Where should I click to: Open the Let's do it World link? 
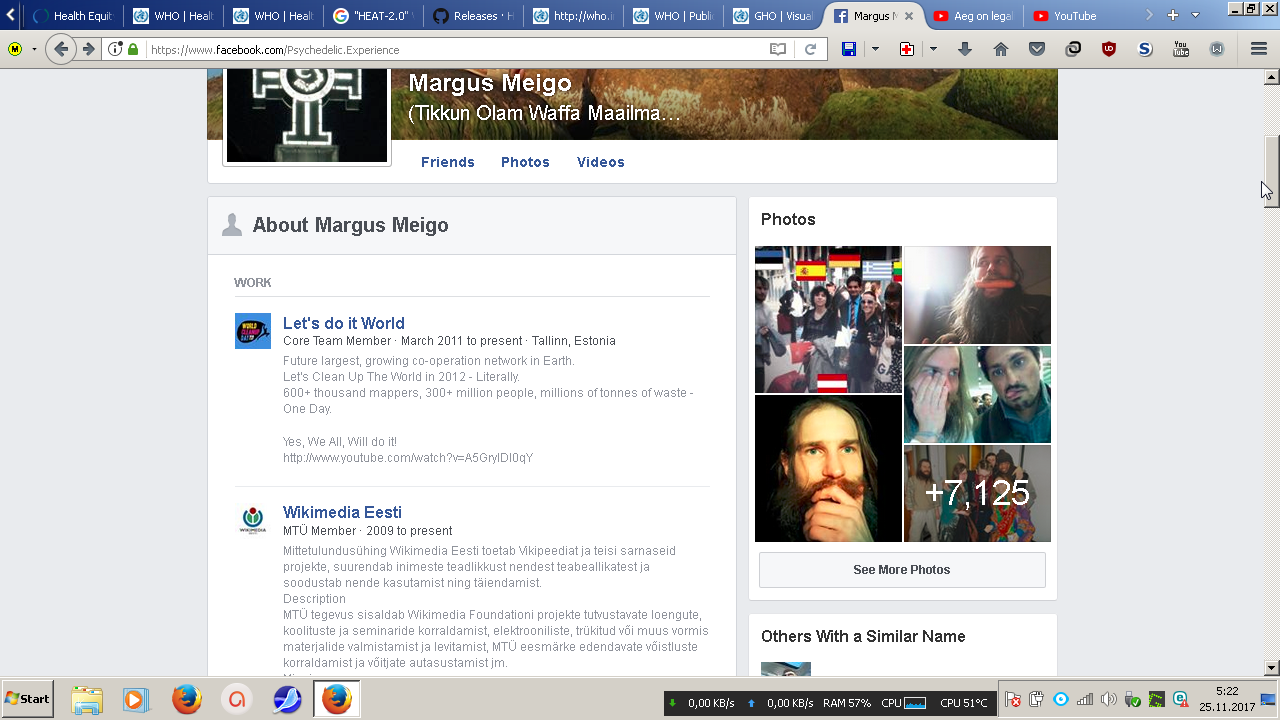coord(344,323)
